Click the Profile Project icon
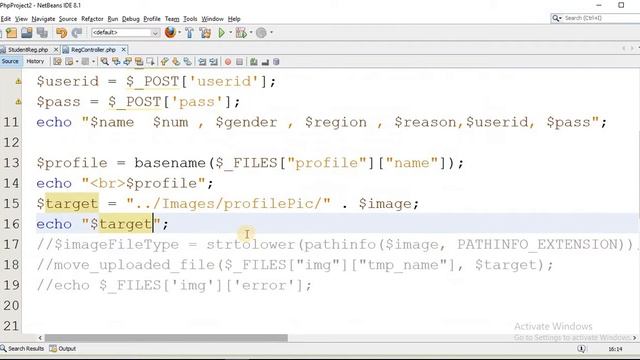The image size is (640, 360). tap(261, 33)
